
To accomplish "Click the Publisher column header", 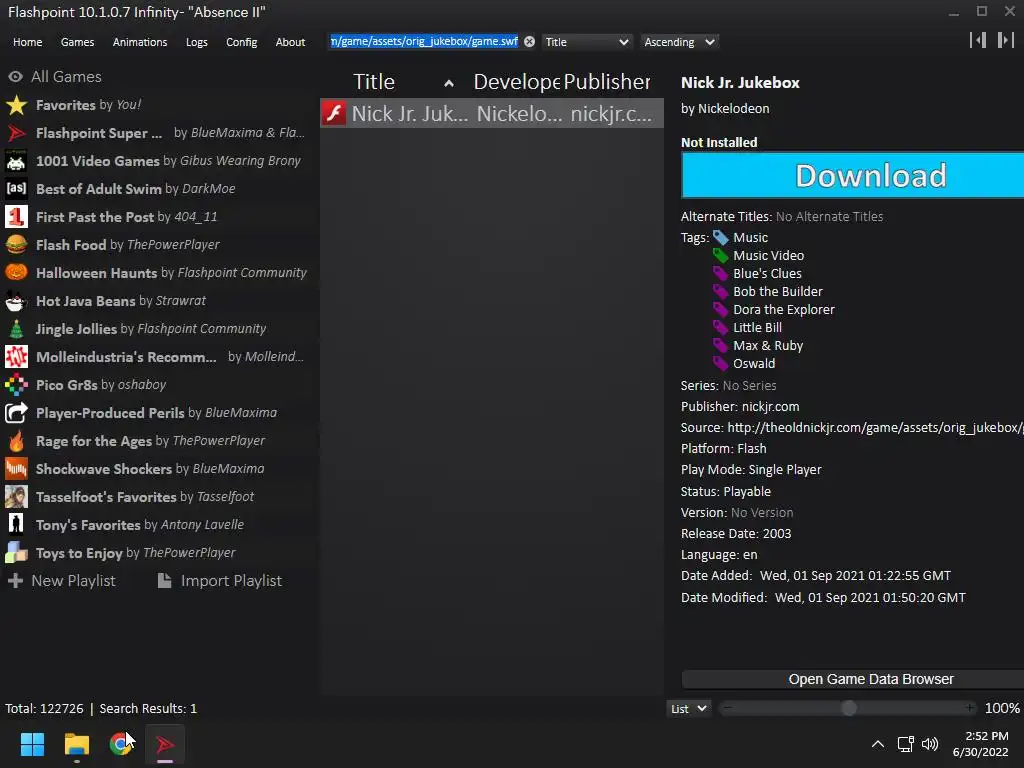I will click(x=607, y=82).
